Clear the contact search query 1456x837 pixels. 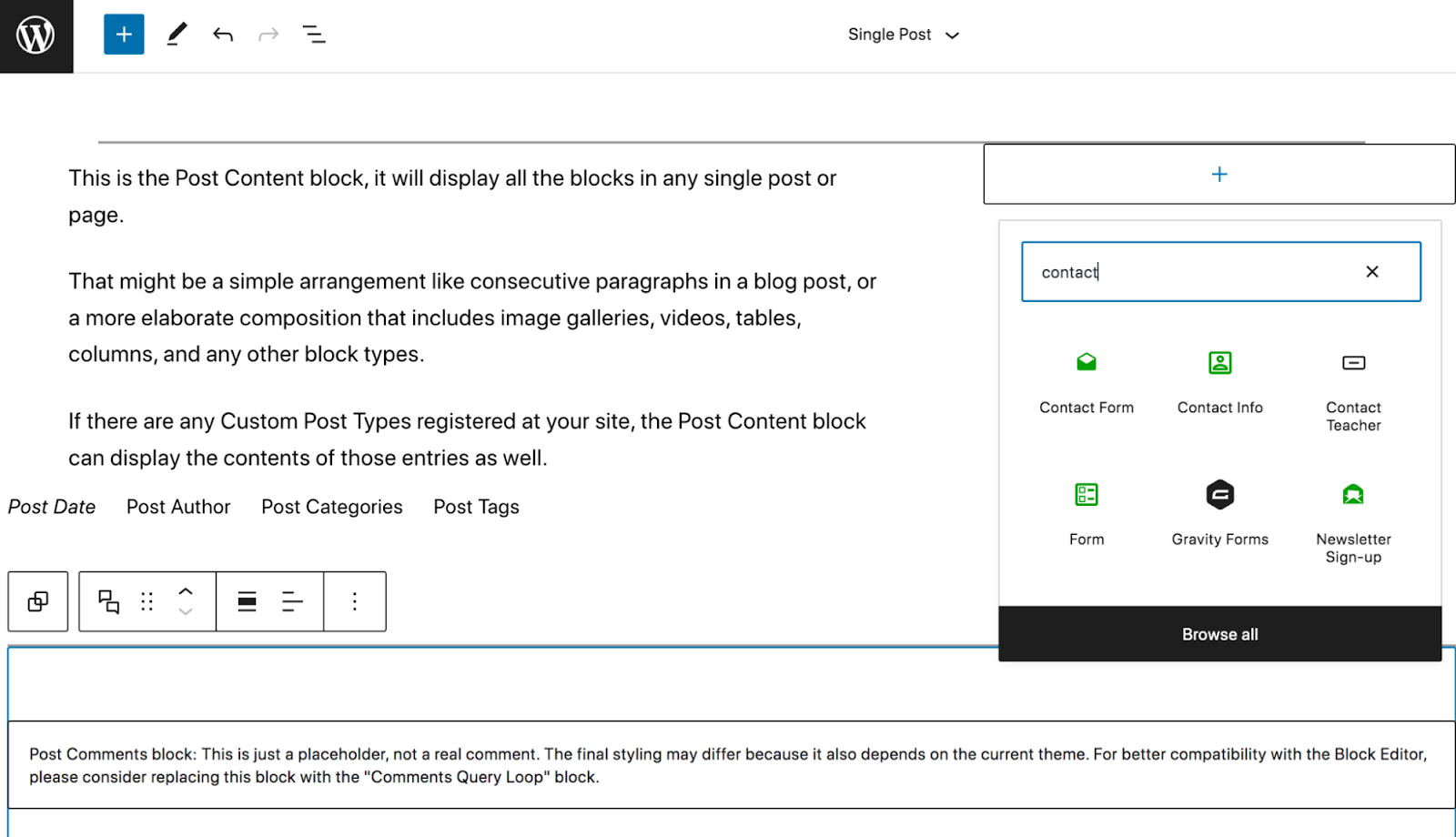click(1372, 271)
